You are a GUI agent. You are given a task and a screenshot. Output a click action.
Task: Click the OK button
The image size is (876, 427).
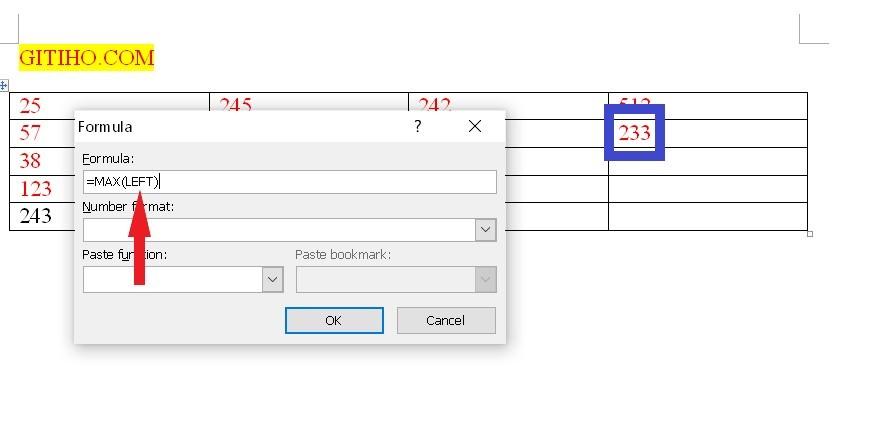(x=334, y=320)
